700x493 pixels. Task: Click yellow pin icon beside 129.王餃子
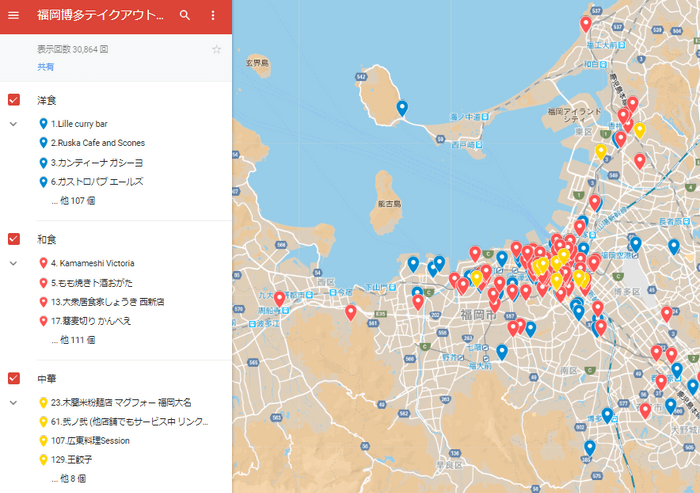tap(42, 459)
